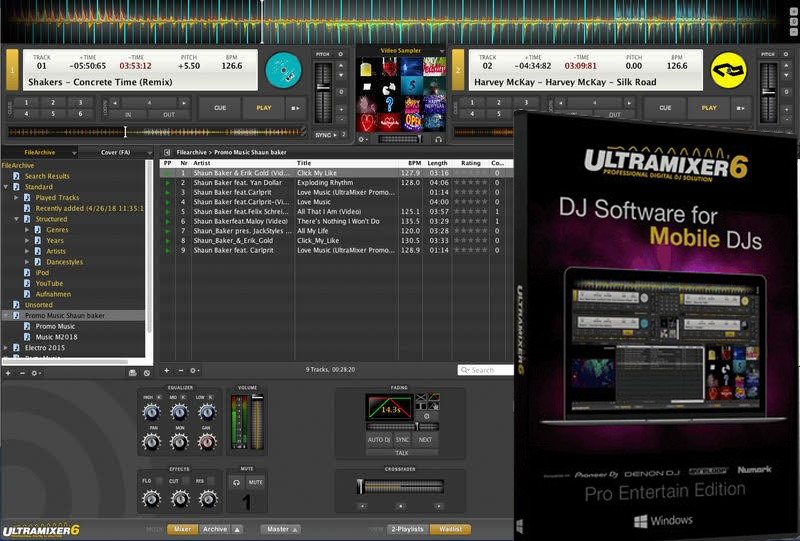Enable the FLG flanger effect
800x541 pixels.
coord(159,481)
